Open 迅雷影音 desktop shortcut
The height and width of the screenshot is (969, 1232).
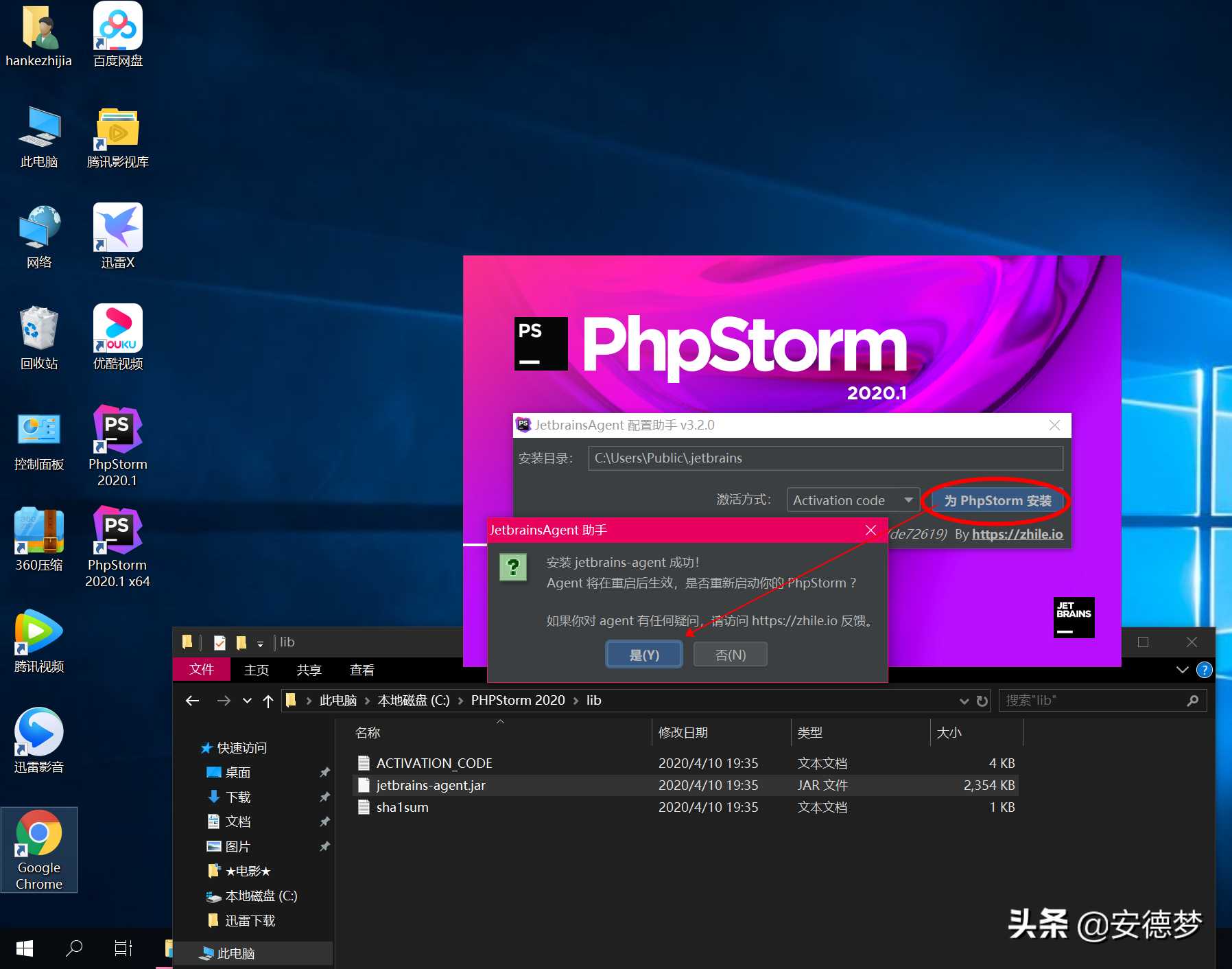(x=39, y=741)
